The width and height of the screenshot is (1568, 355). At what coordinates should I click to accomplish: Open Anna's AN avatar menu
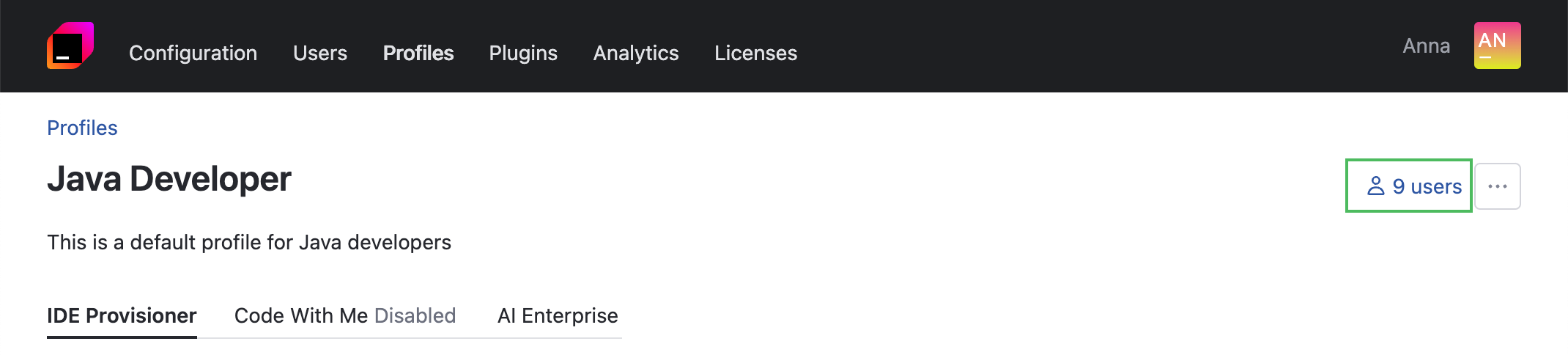[x=1497, y=45]
